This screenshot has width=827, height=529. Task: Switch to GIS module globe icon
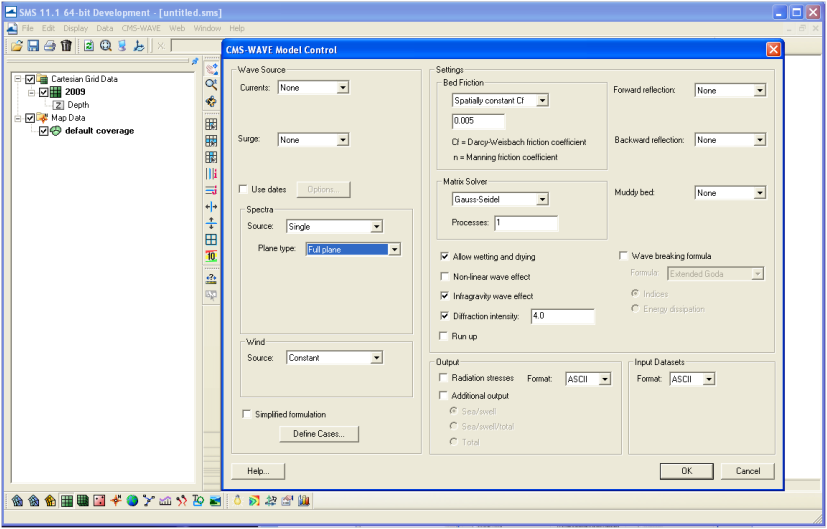click(x=132, y=501)
